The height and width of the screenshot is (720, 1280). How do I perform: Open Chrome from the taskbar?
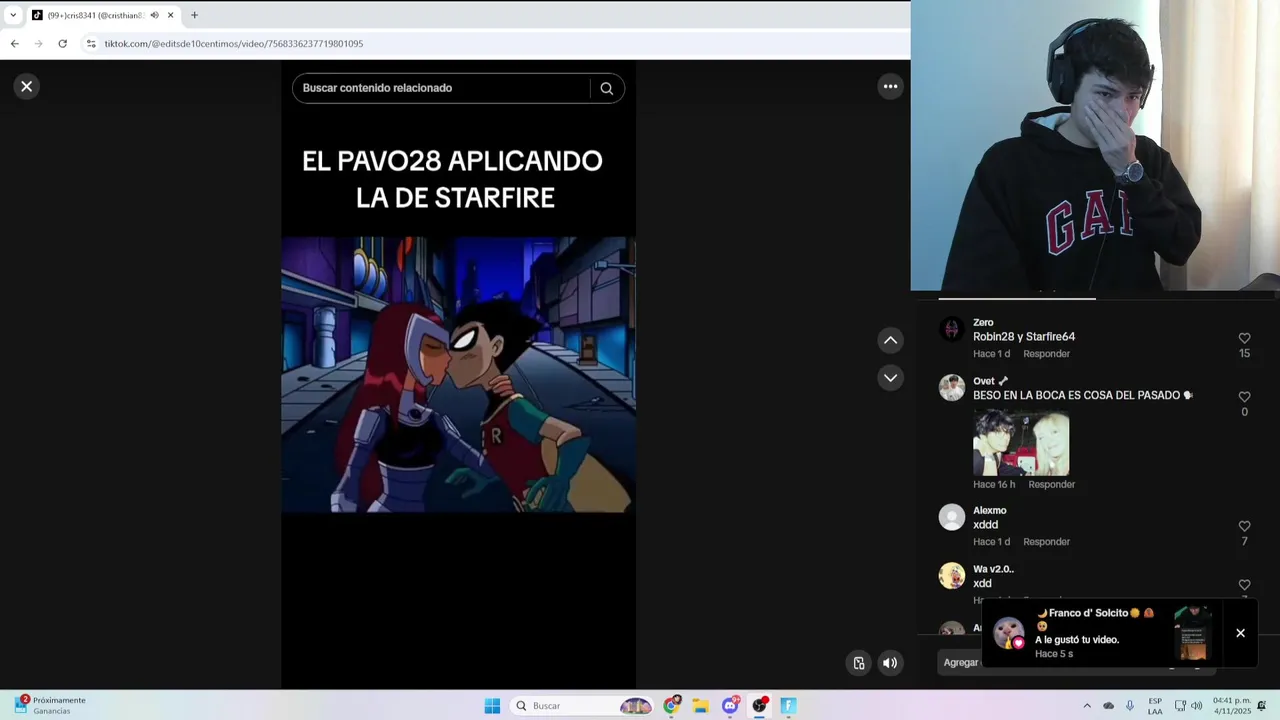point(671,706)
